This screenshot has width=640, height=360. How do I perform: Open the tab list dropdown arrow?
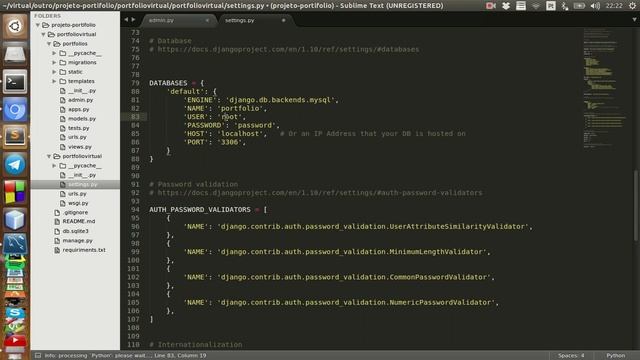(634, 20)
